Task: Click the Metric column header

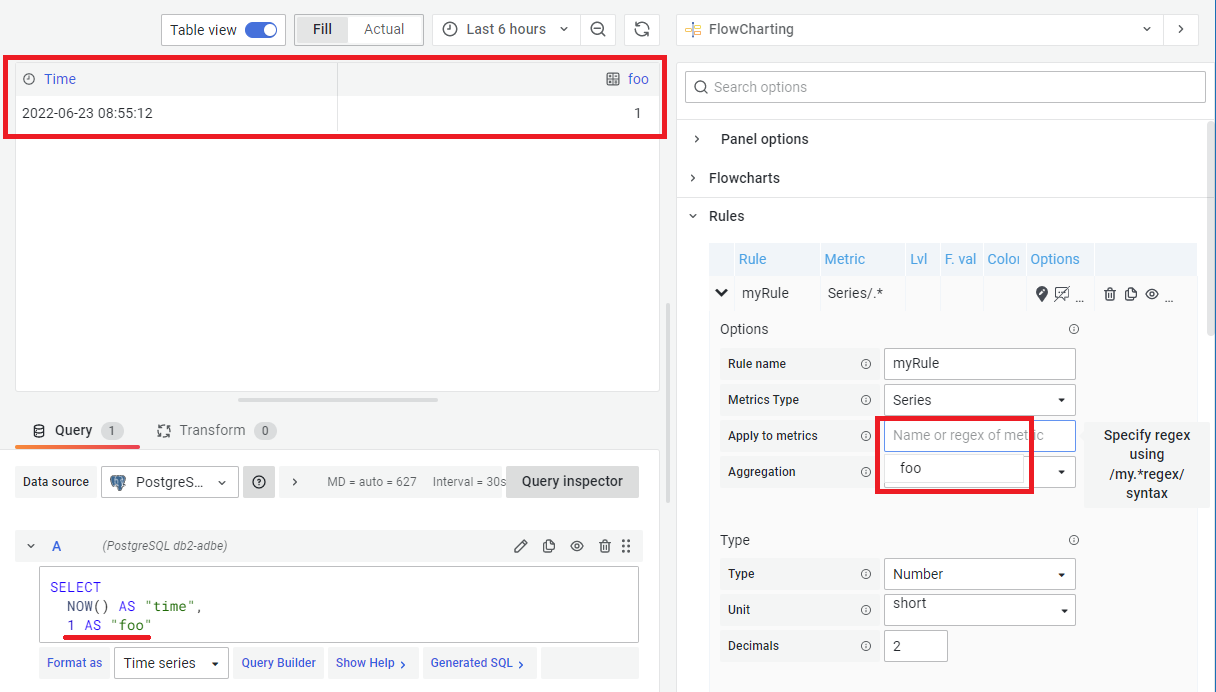Action: click(x=844, y=259)
